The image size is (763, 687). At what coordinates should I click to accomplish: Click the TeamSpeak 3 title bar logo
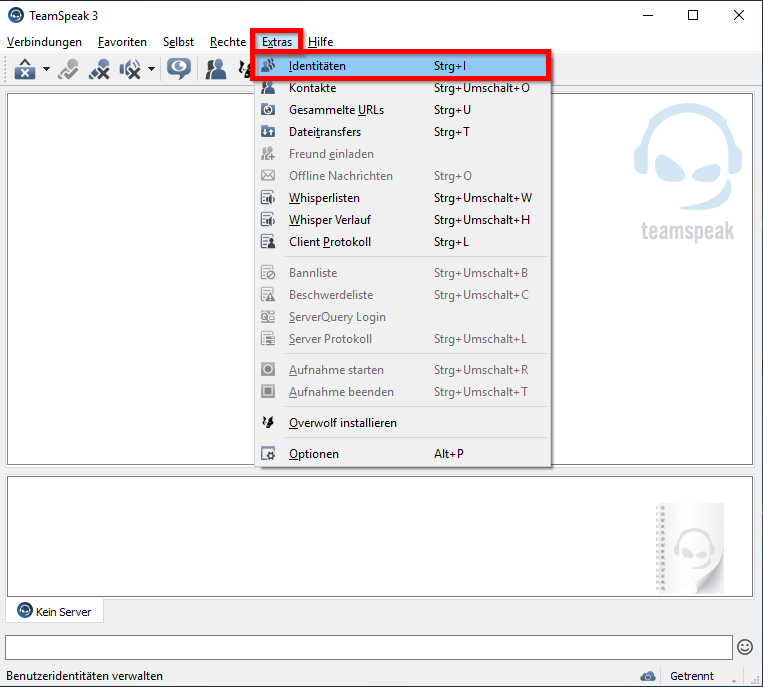16,16
